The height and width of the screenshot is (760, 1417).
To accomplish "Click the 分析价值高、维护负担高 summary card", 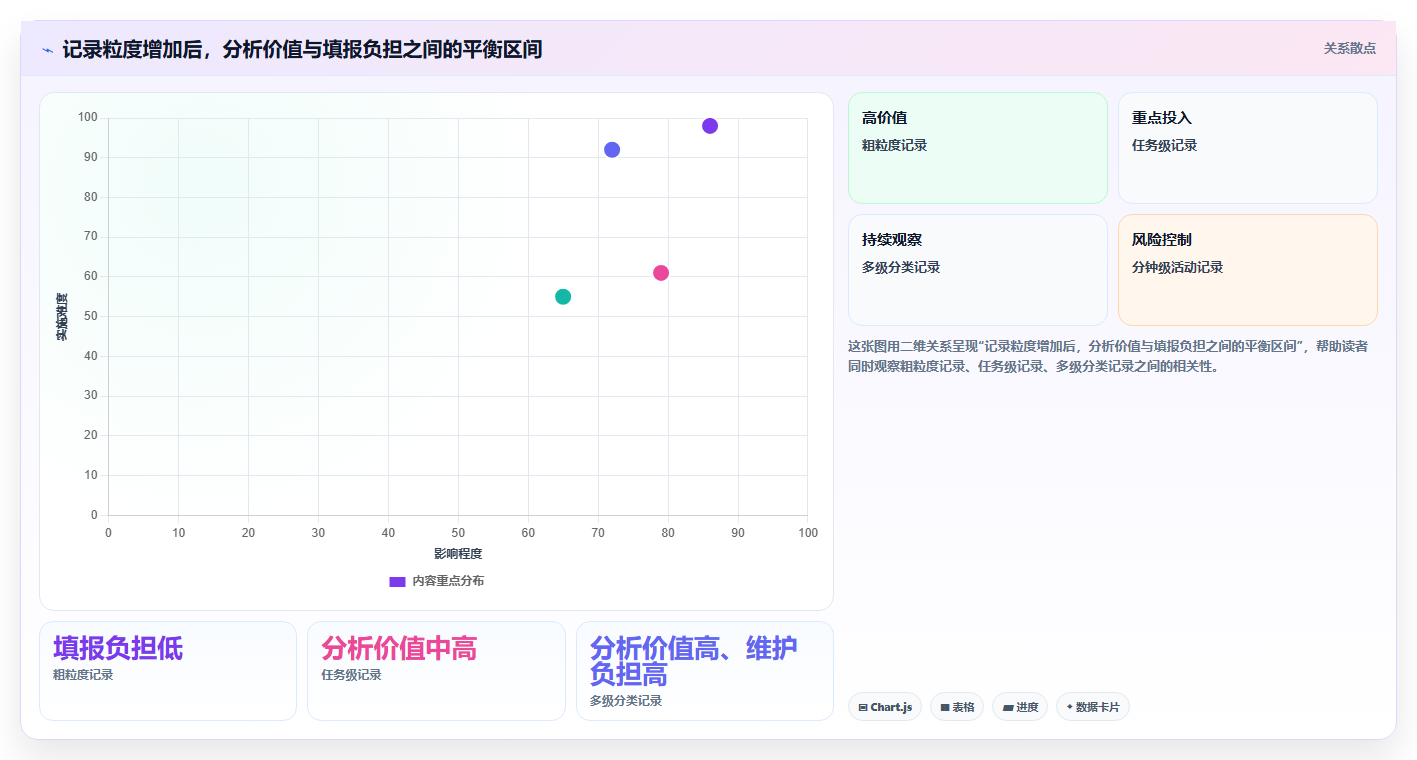I will pos(705,671).
